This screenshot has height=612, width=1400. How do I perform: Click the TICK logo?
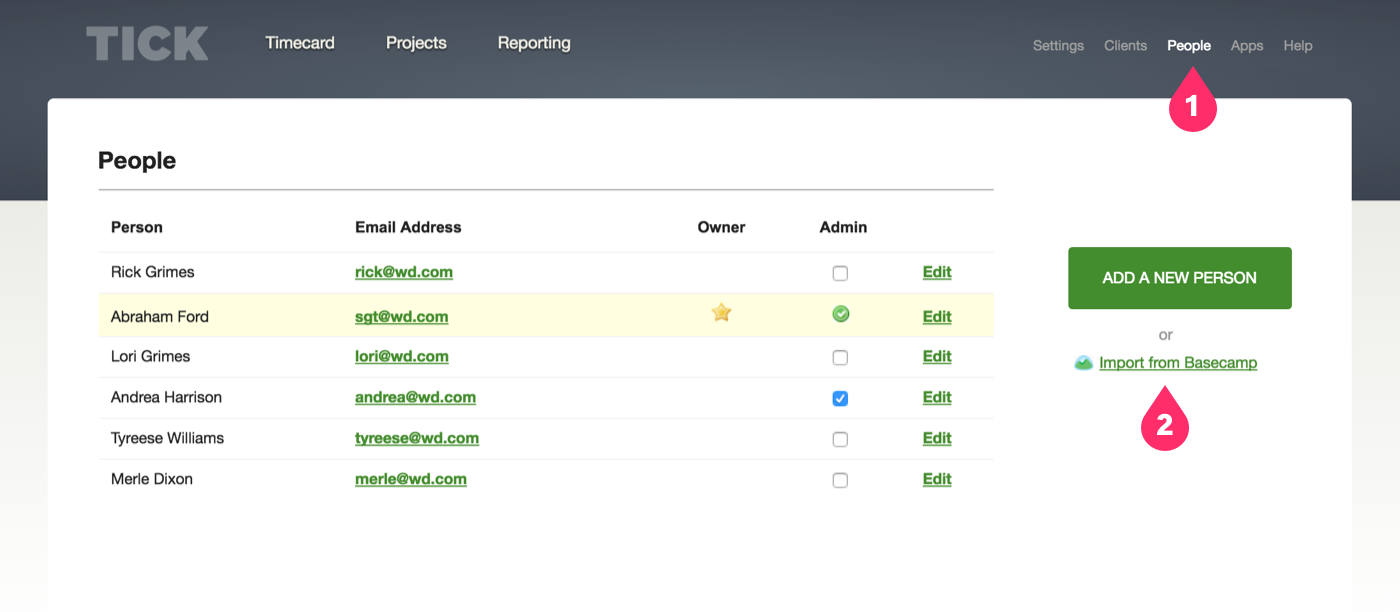(x=146, y=42)
